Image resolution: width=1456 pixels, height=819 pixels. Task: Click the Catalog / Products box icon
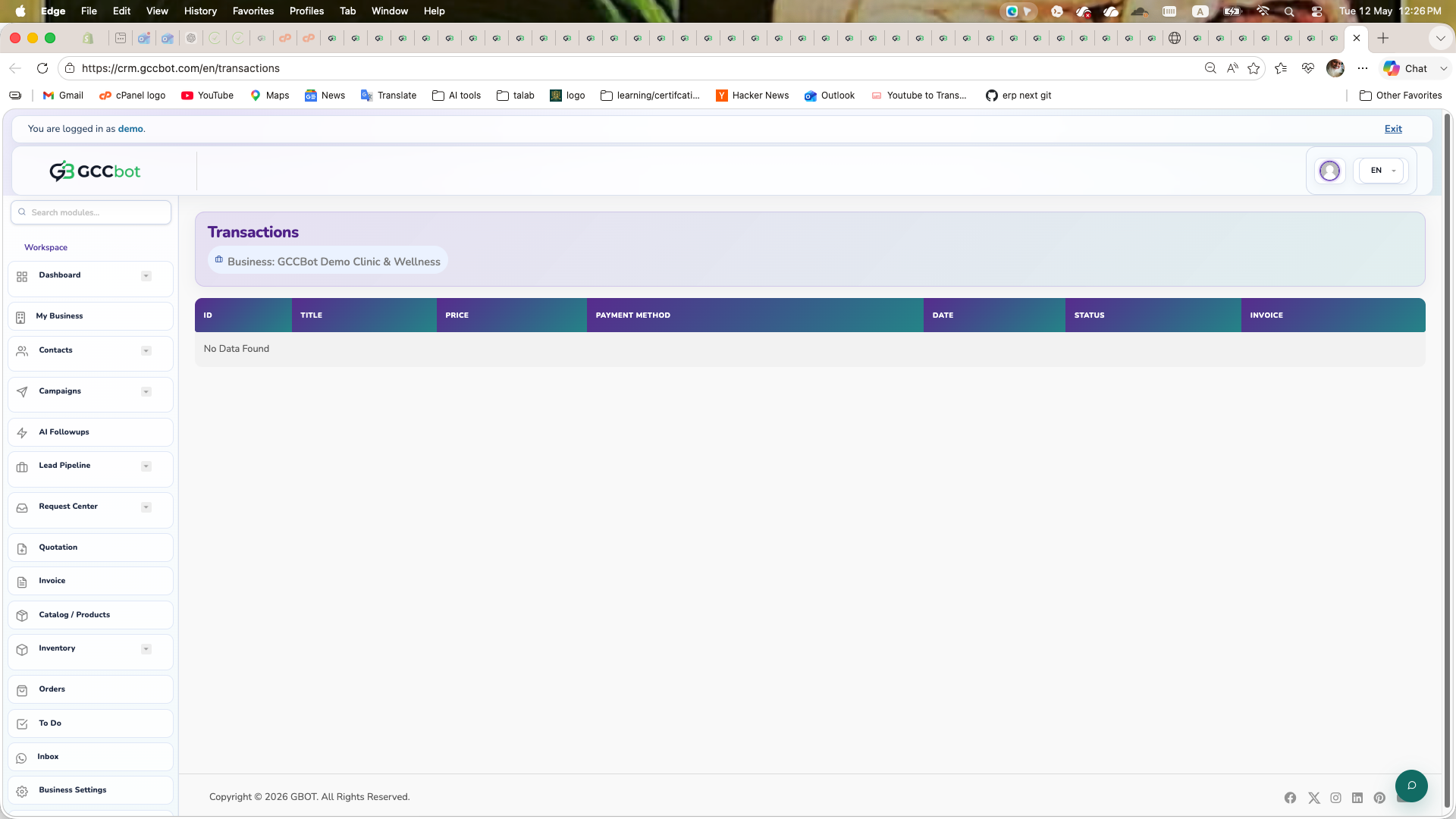pyautogui.click(x=22, y=616)
